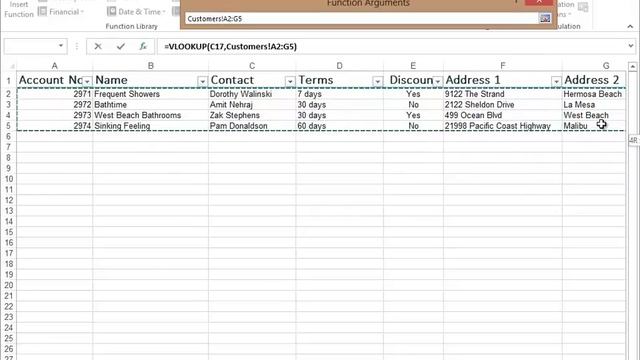Image resolution: width=640 pixels, height=360 pixels.
Task: Click the Zak Stephens contact cell
Action: pos(252,115)
